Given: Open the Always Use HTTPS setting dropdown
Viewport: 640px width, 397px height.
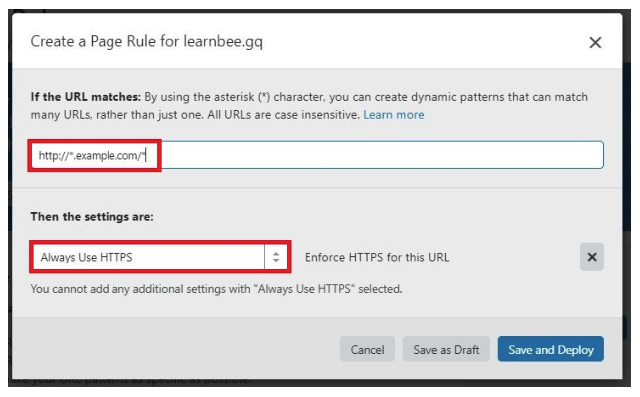Looking at the screenshot, I should pyautogui.click(x=160, y=257).
